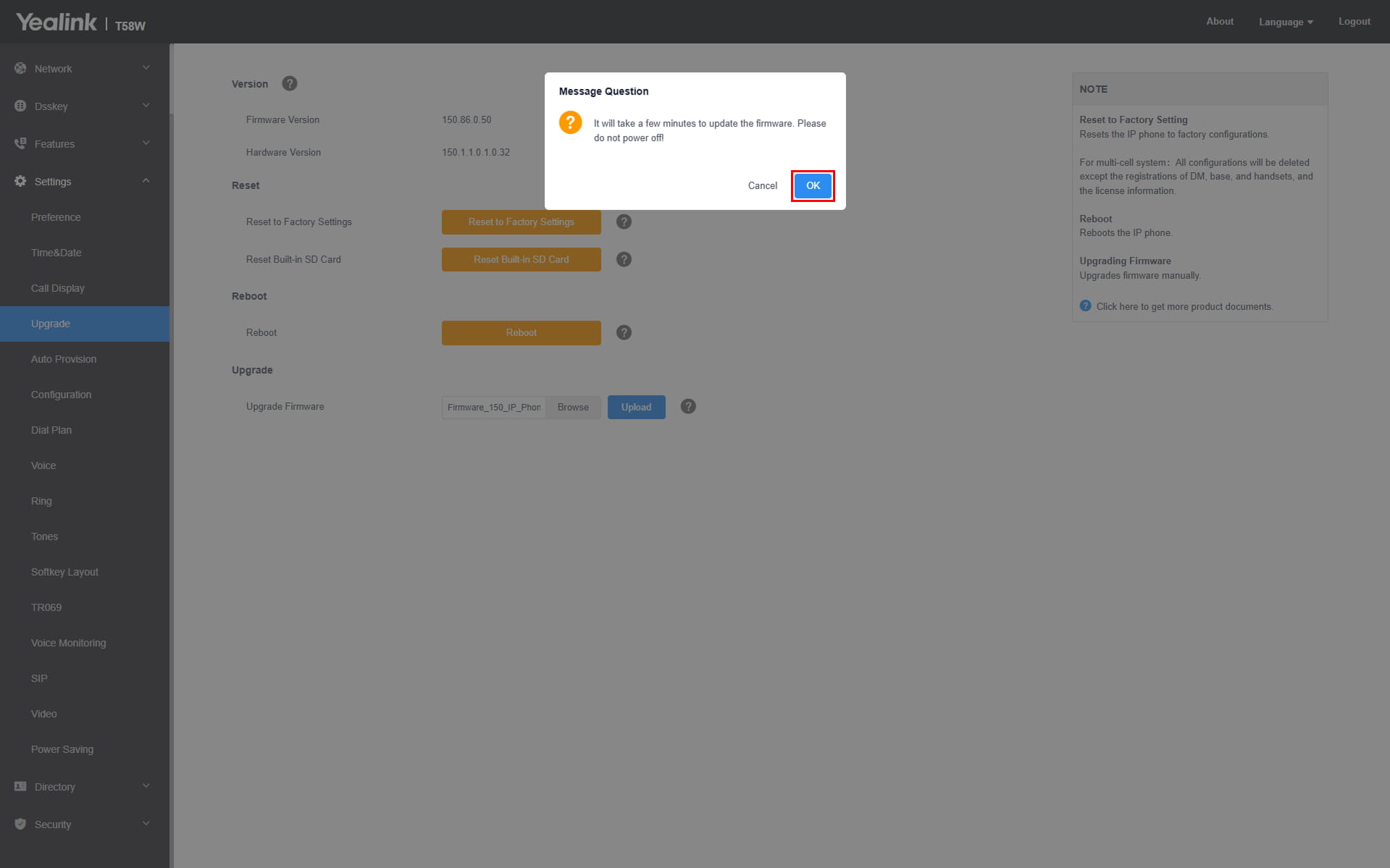Collapse the Settings menu chevron
The height and width of the screenshot is (868, 1390).
[x=146, y=181]
